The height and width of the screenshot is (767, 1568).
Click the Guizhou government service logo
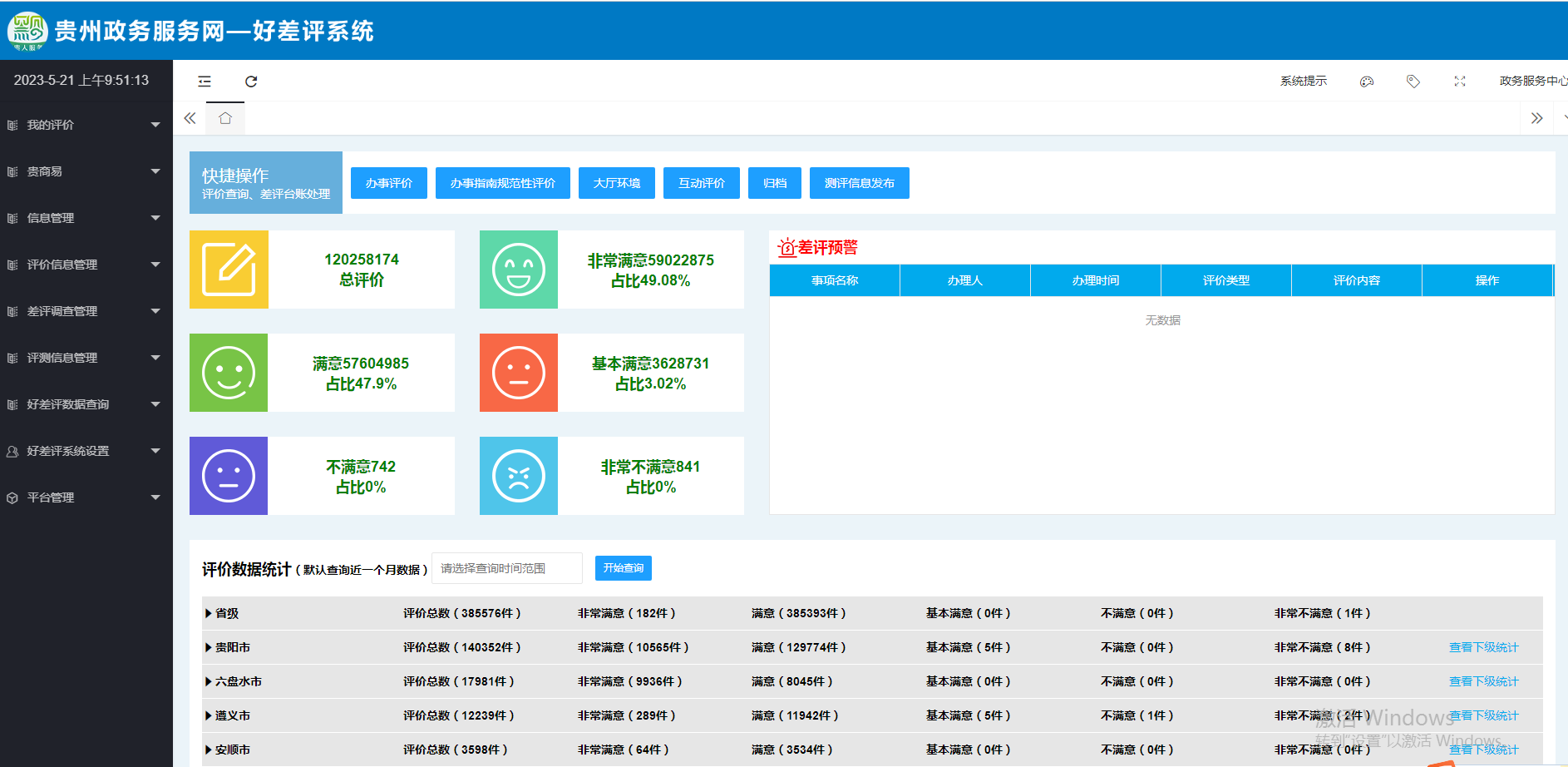(x=27, y=31)
